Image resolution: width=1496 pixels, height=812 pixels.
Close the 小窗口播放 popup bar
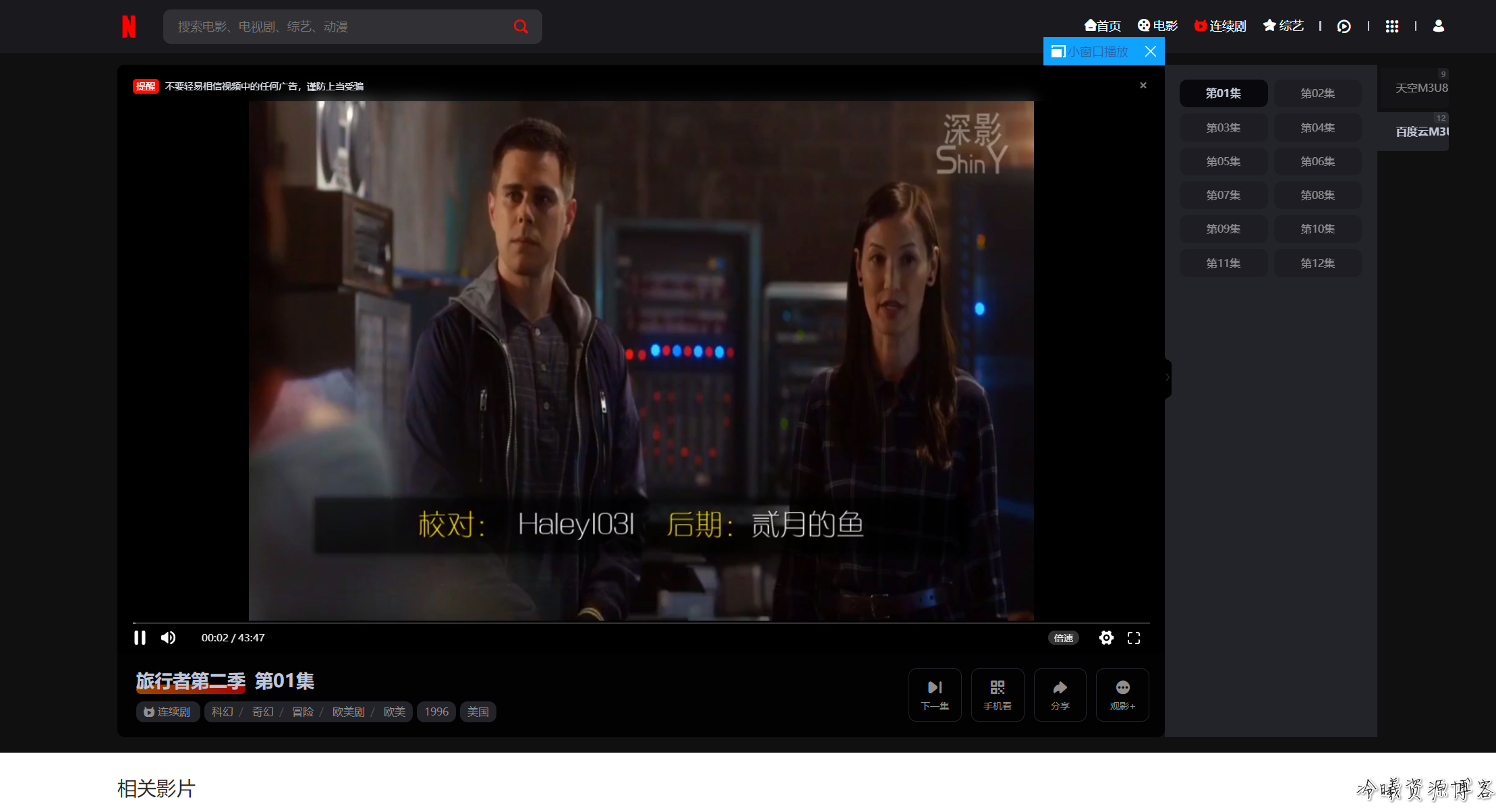pyautogui.click(x=1151, y=51)
